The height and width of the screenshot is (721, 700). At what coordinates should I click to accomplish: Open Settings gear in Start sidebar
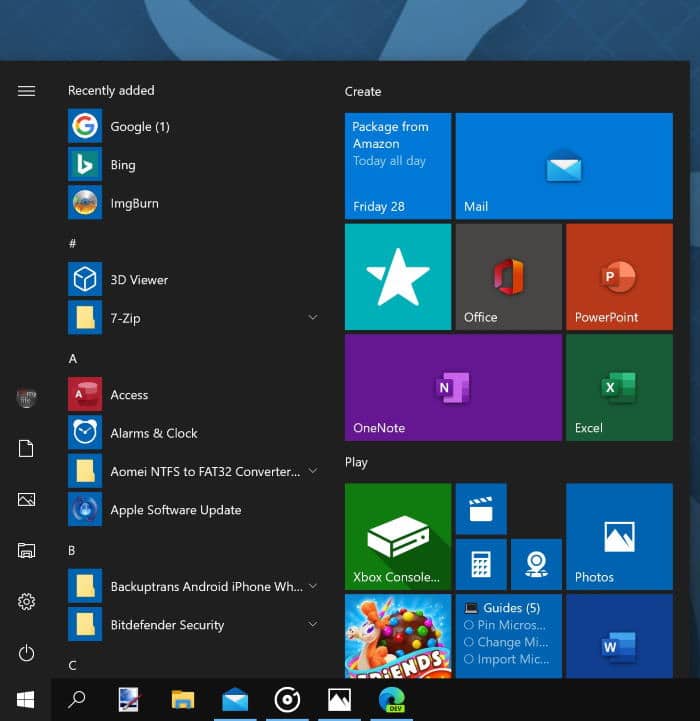pos(26,601)
